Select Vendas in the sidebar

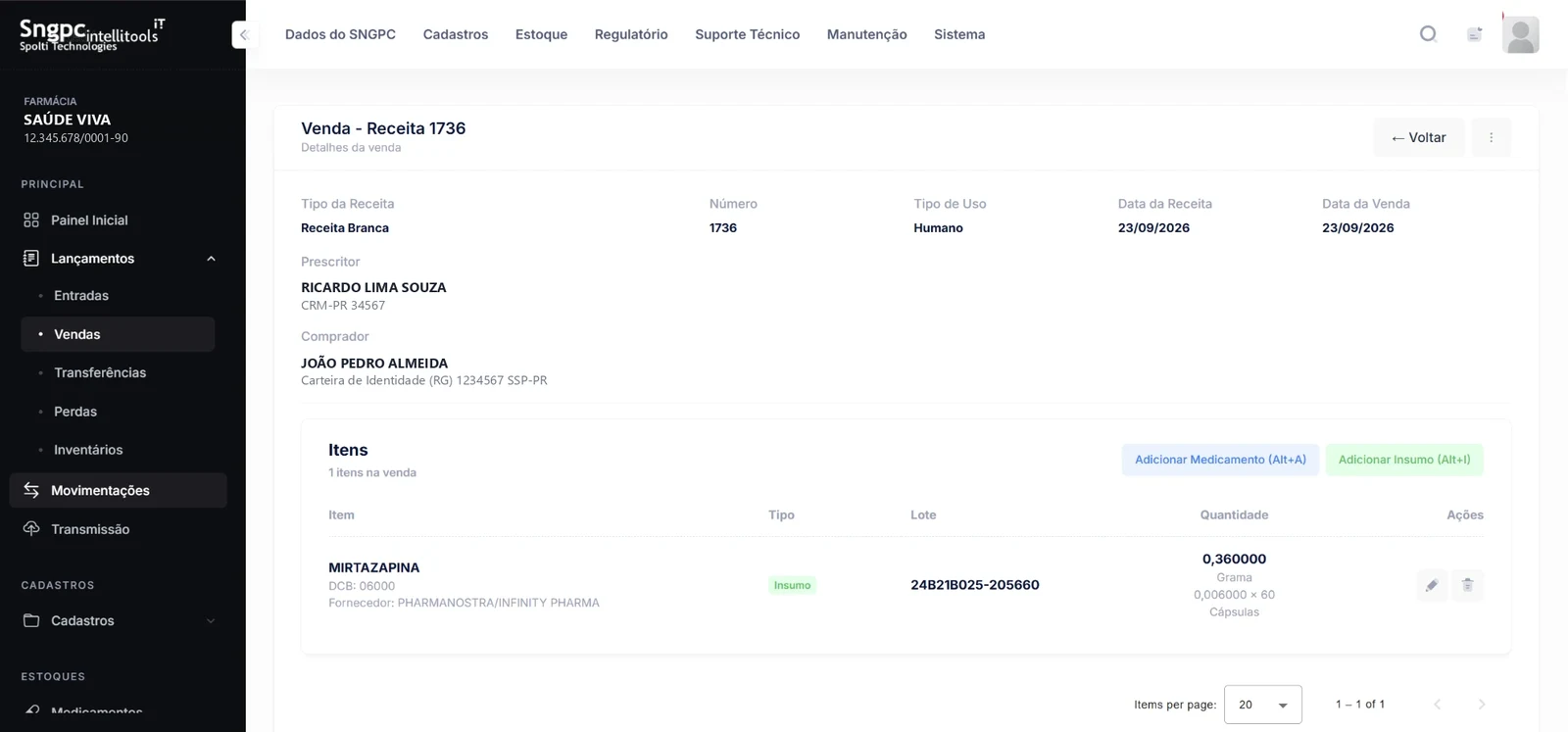118,334
